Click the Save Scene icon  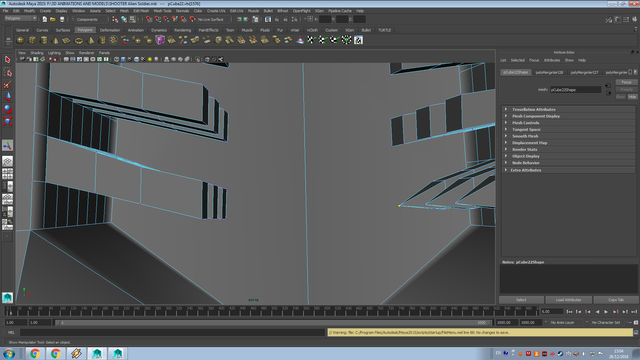coord(62,19)
